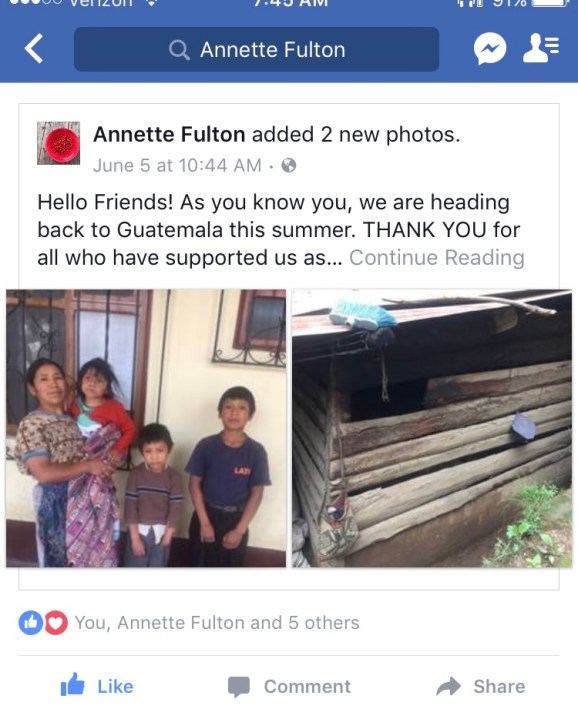The image size is (578, 709).
Task: Open Messenger from the header icon
Action: coord(490,48)
